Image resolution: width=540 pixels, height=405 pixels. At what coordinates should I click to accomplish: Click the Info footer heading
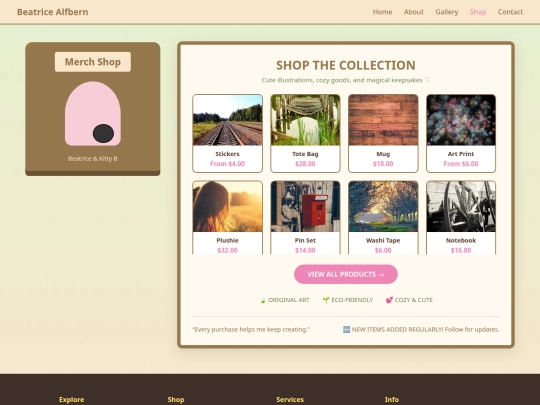tap(392, 399)
